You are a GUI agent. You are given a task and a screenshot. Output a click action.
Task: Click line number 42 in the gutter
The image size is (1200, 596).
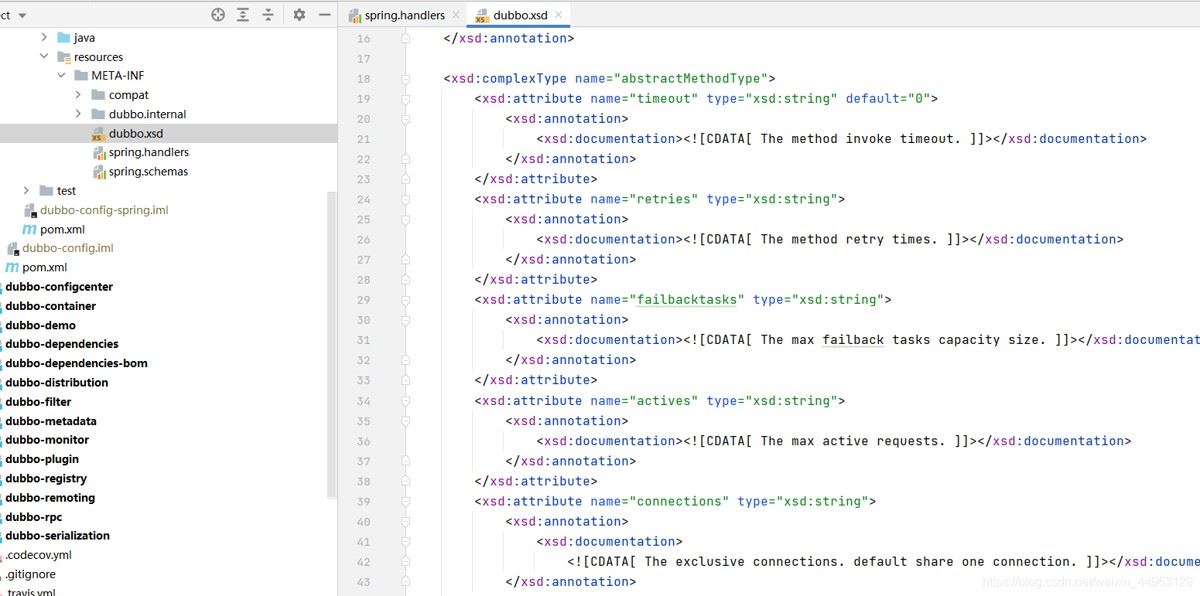pos(363,561)
